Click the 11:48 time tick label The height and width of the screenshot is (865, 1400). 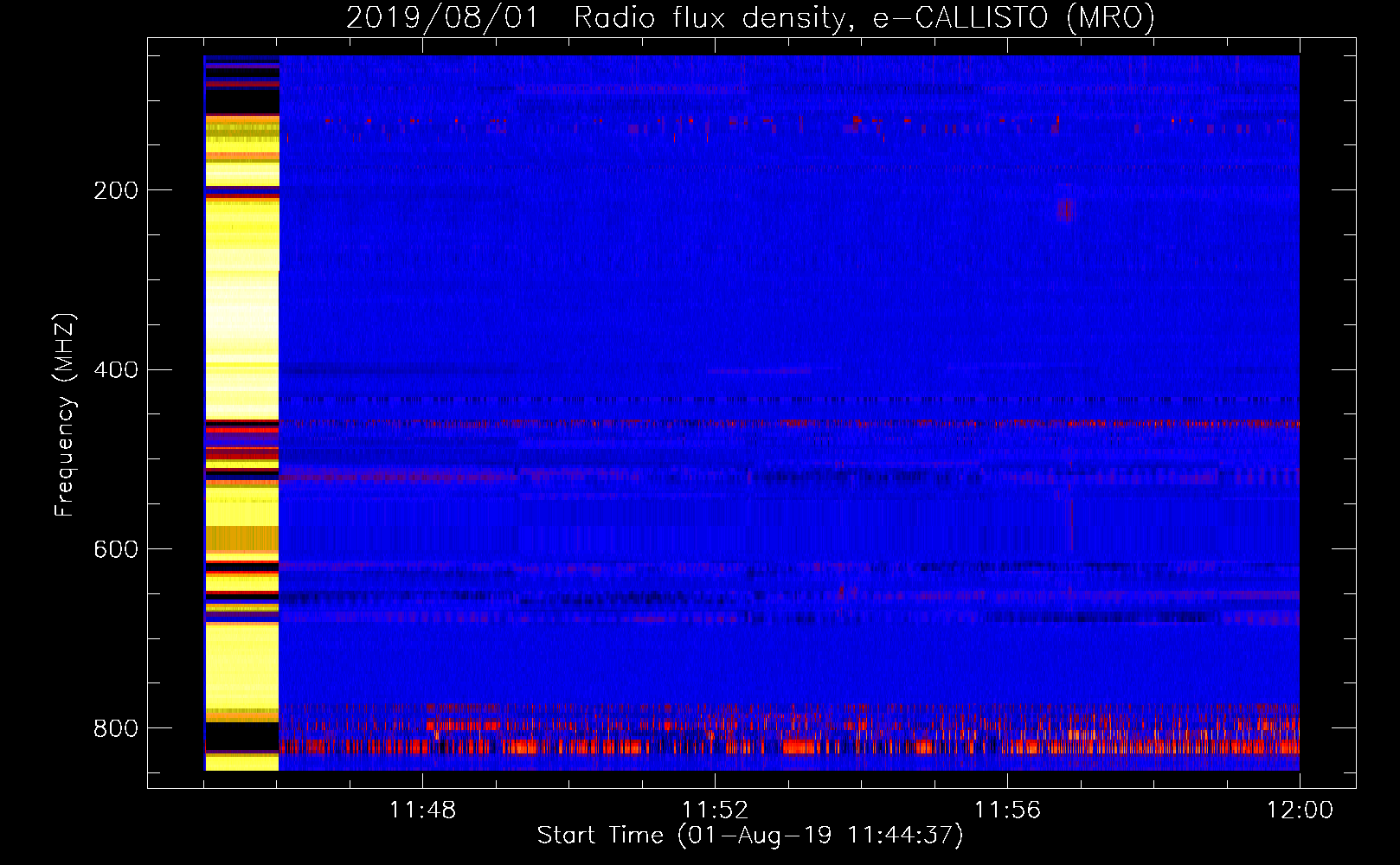click(422, 811)
